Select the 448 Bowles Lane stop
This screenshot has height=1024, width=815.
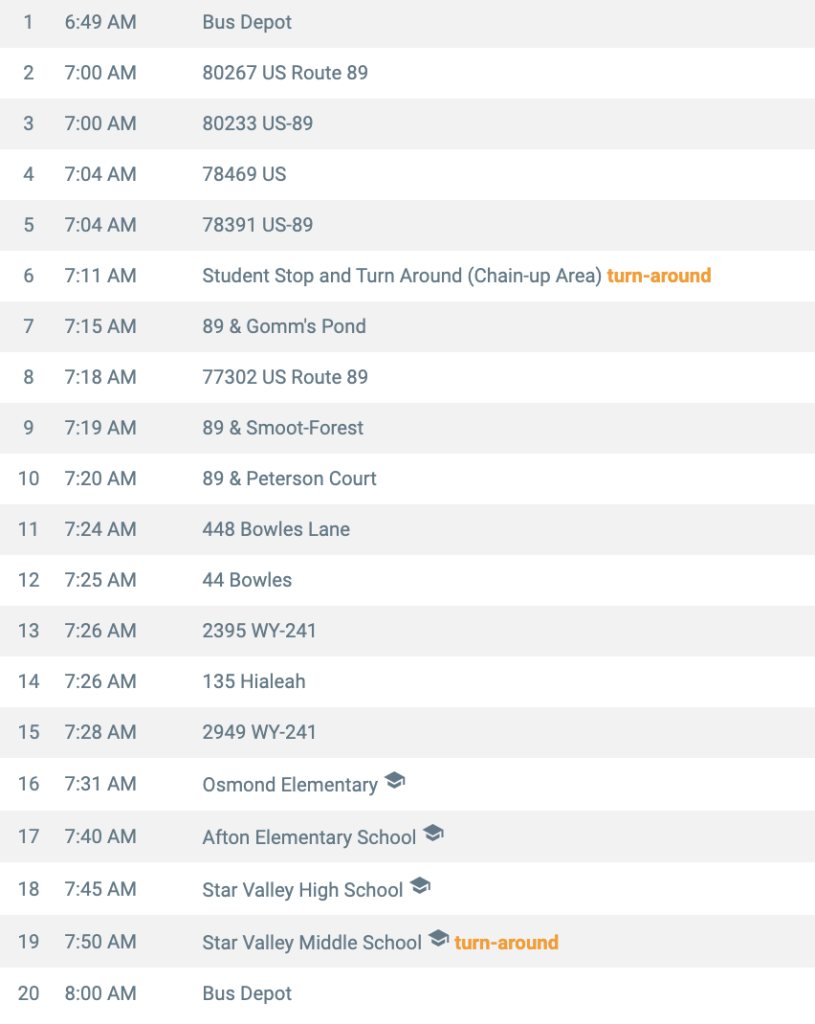[x=276, y=529]
